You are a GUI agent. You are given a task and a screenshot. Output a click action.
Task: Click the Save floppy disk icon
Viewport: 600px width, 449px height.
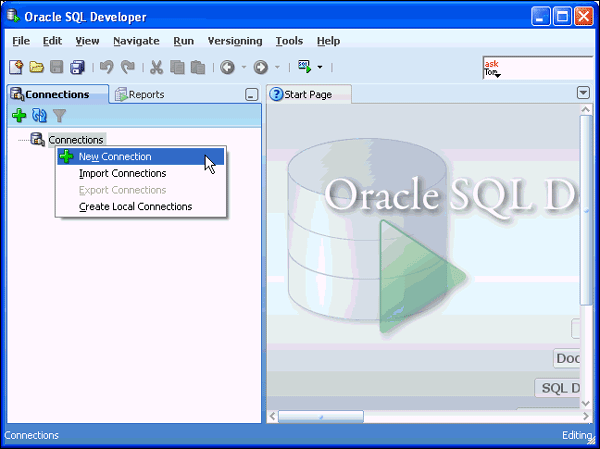57,67
